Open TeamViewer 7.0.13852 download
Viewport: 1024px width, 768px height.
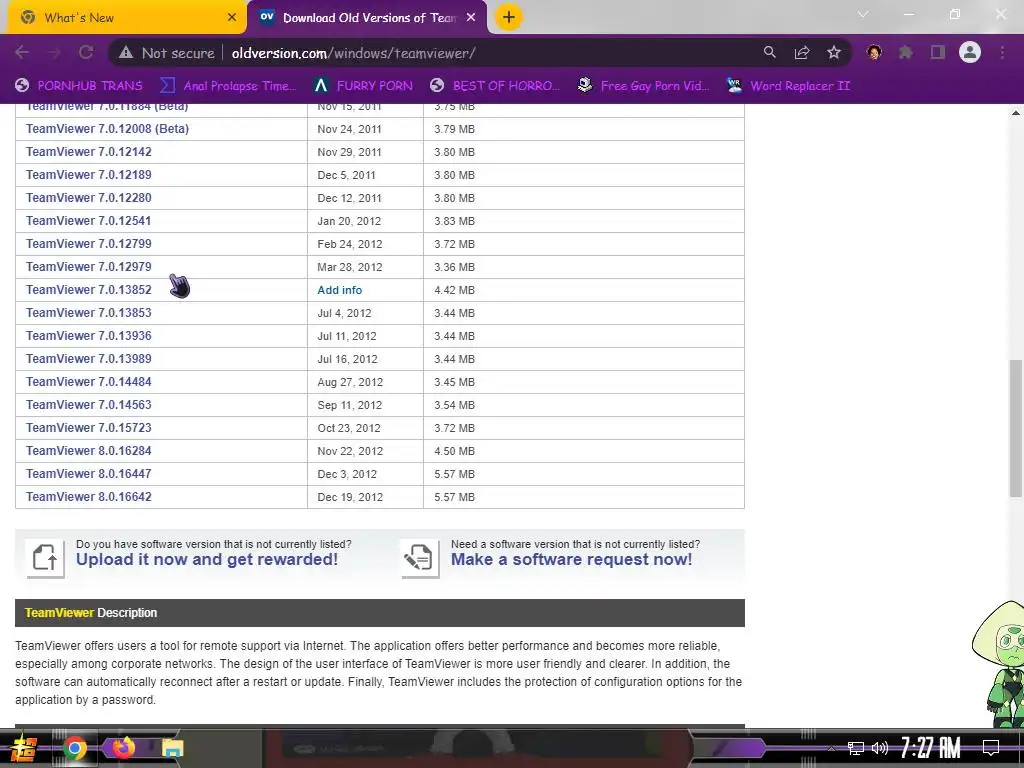click(89, 289)
